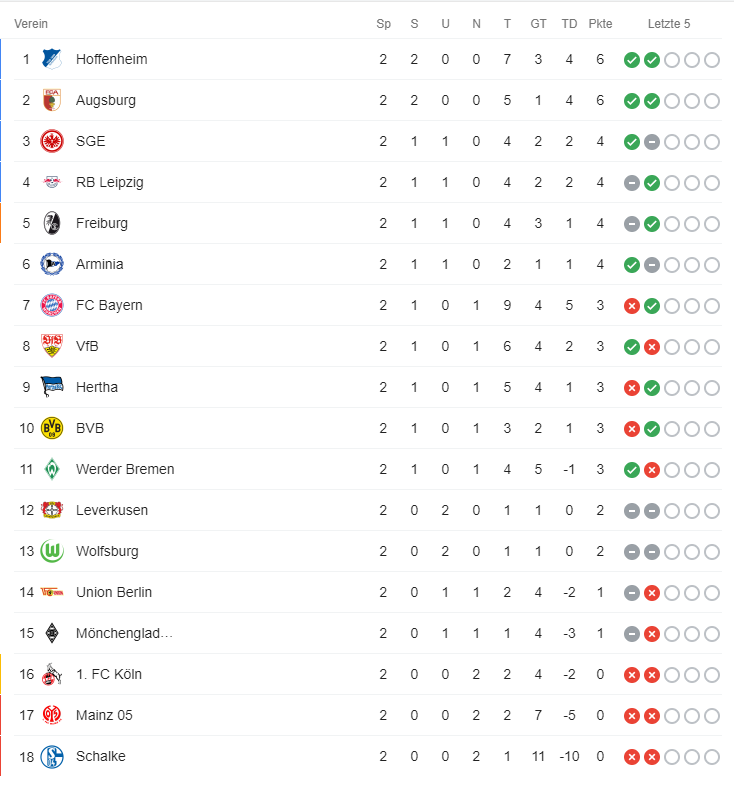Click the BVB yellow logo

52,428
